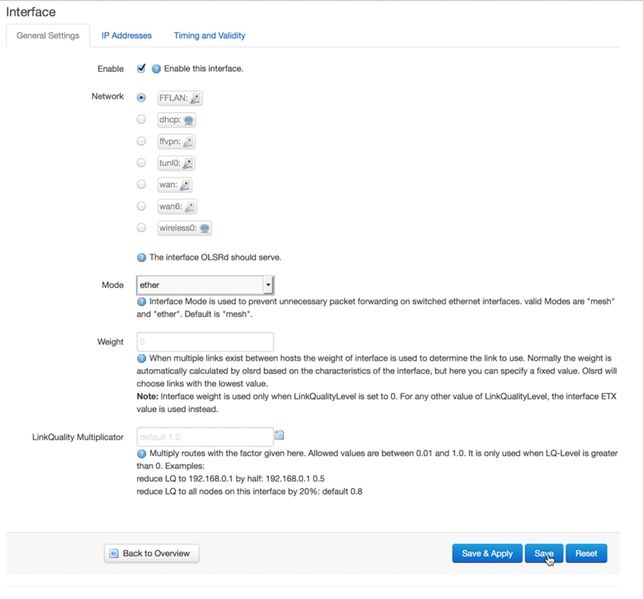Image resolution: width=643 pixels, height=599 pixels.
Task: Click the FFLAN network interface icon
Action: pos(196,98)
